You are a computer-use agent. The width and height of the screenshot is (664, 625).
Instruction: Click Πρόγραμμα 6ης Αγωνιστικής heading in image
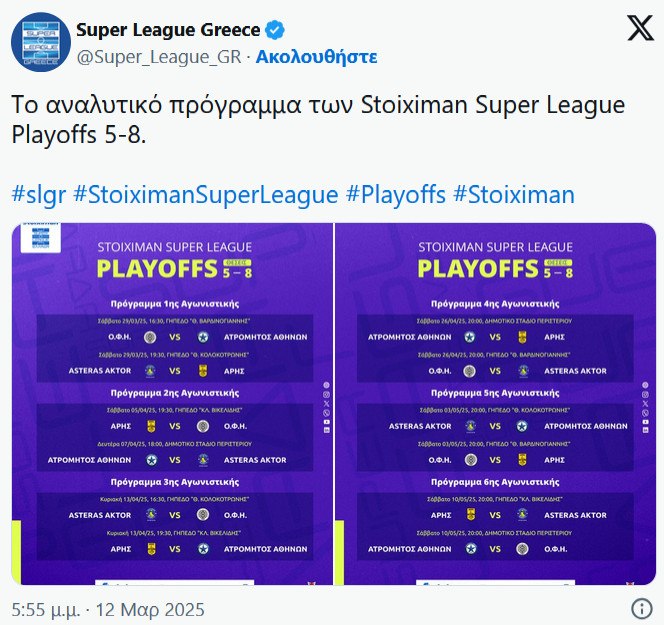tap(493, 482)
